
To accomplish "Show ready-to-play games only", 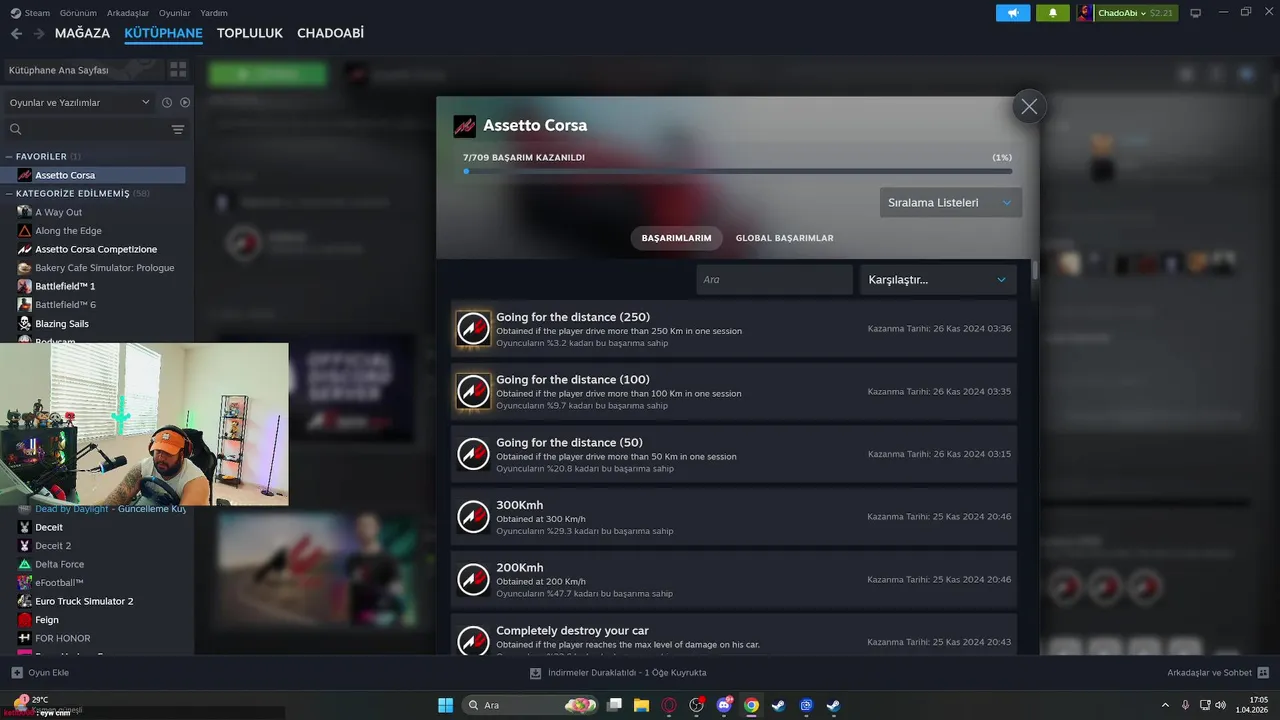I will 185,102.
